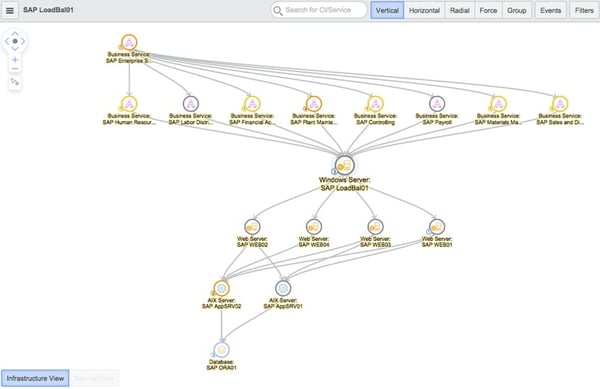
Task: Open the hamburger menu icon
Action: [x=10, y=10]
